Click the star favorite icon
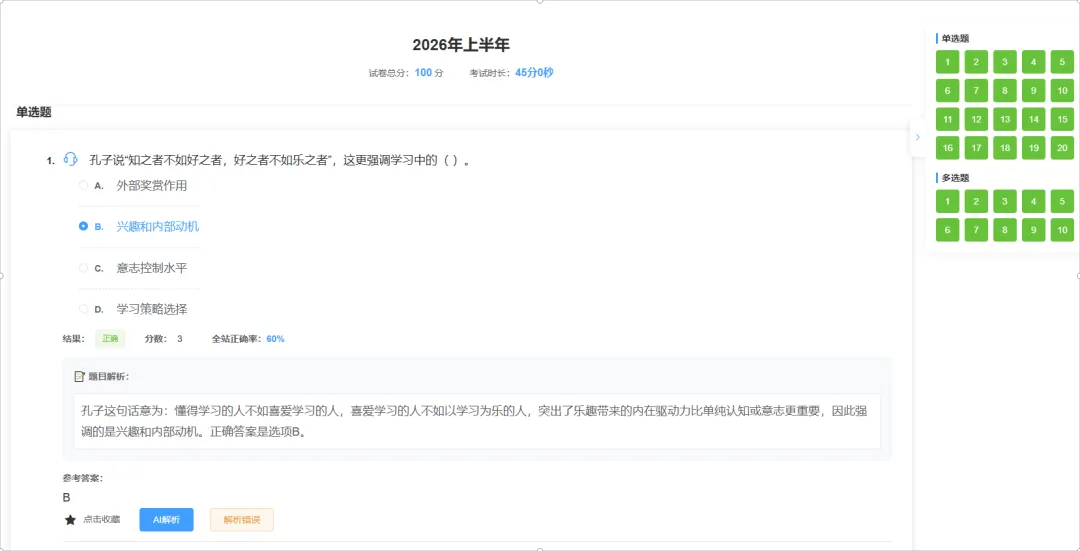Viewport: 1080px width, 551px height. pos(70,520)
